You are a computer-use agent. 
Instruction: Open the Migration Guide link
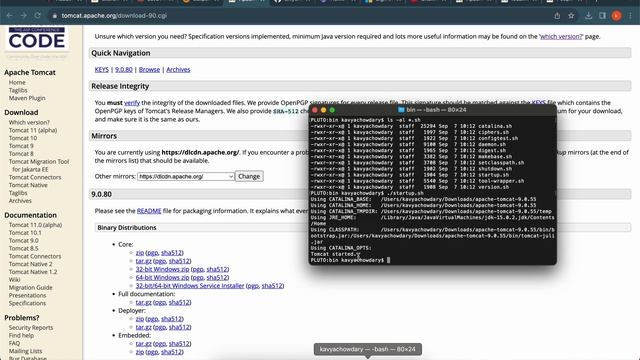31,287
